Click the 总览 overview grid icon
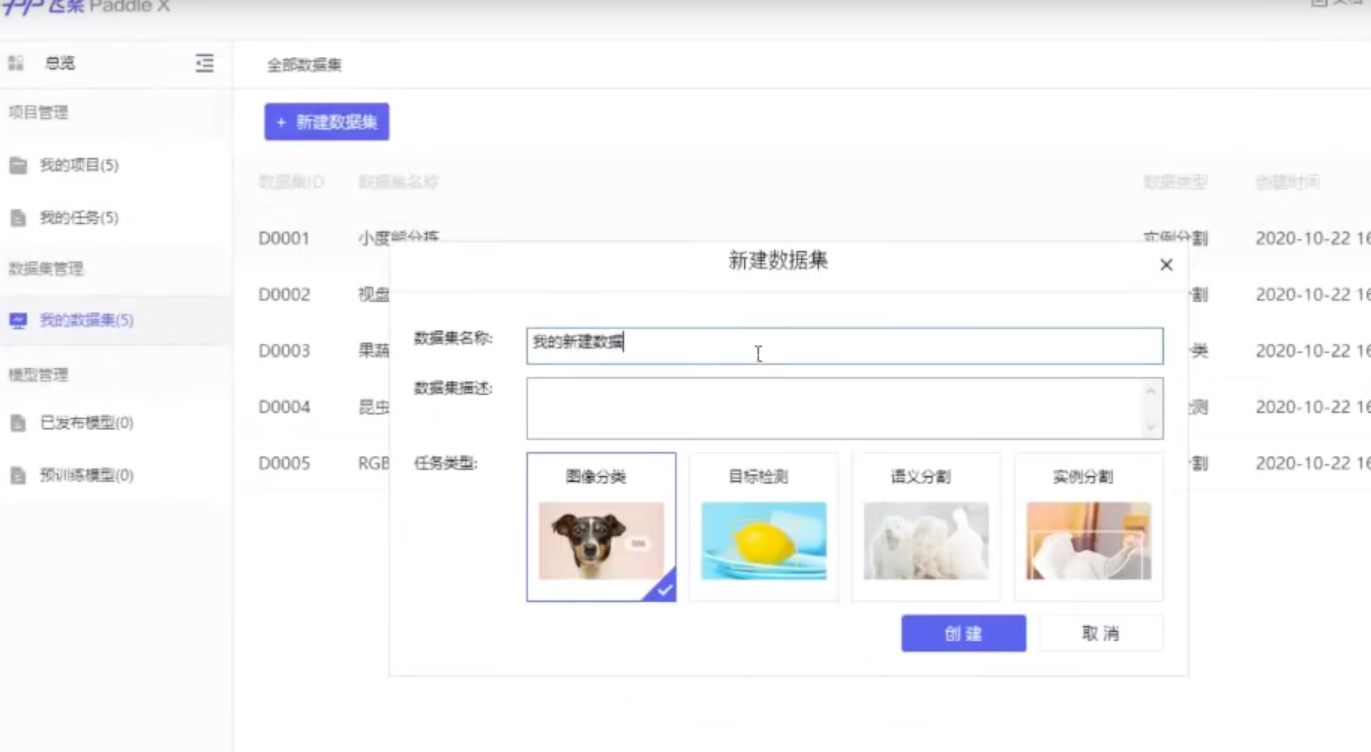The width and height of the screenshot is (1371, 752). (14, 62)
